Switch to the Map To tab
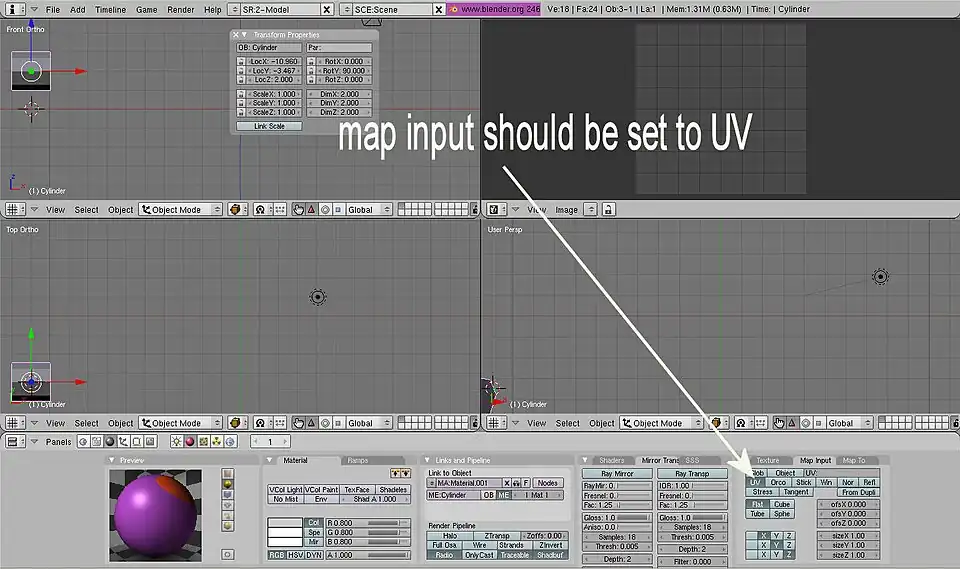960x569 pixels. coord(853,461)
